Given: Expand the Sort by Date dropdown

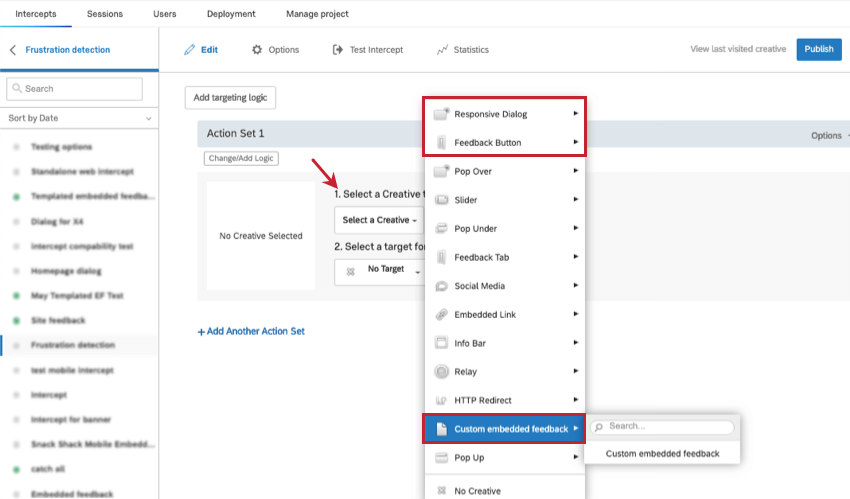Looking at the screenshot, I should pos(79,118).
